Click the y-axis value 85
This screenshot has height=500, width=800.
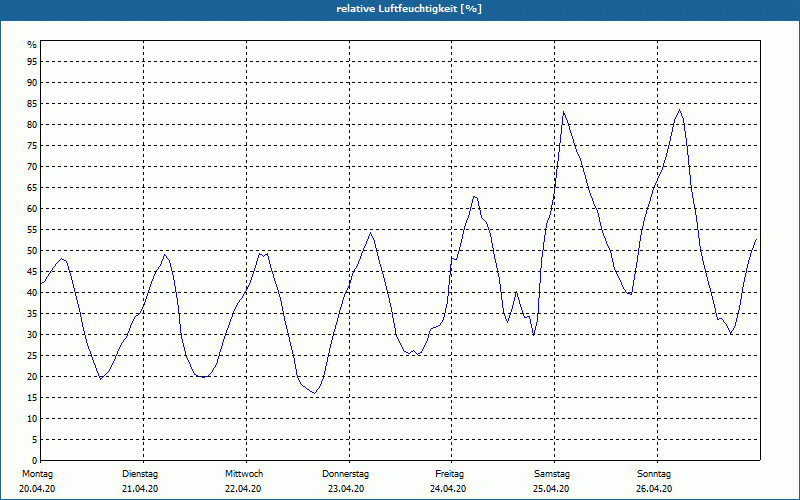(32, 104)
